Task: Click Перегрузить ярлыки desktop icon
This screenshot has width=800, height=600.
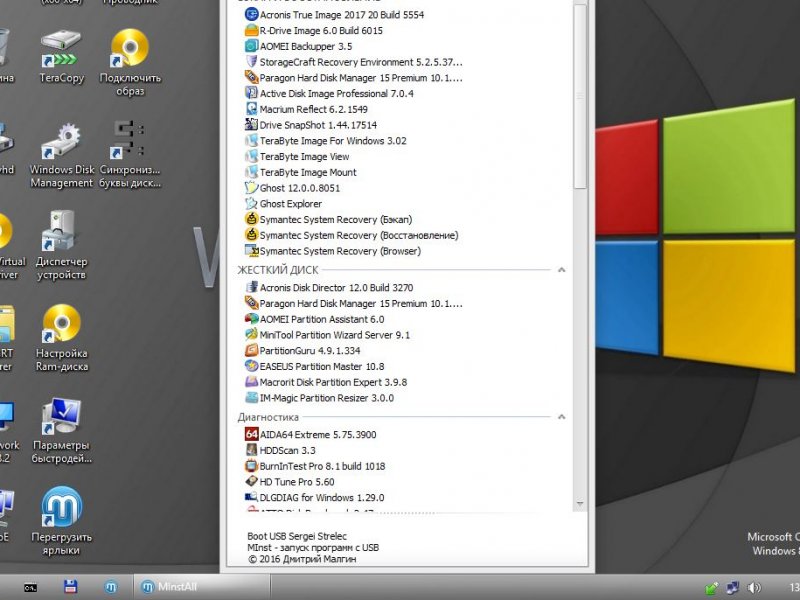Action: [61, 521]
